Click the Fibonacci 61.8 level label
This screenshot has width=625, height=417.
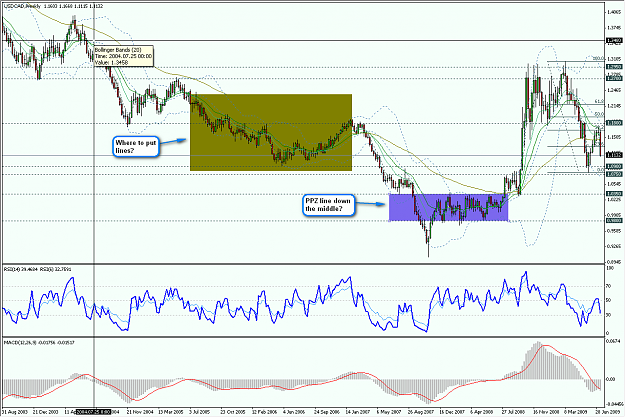pyautogui.click(x=599, y=102)
